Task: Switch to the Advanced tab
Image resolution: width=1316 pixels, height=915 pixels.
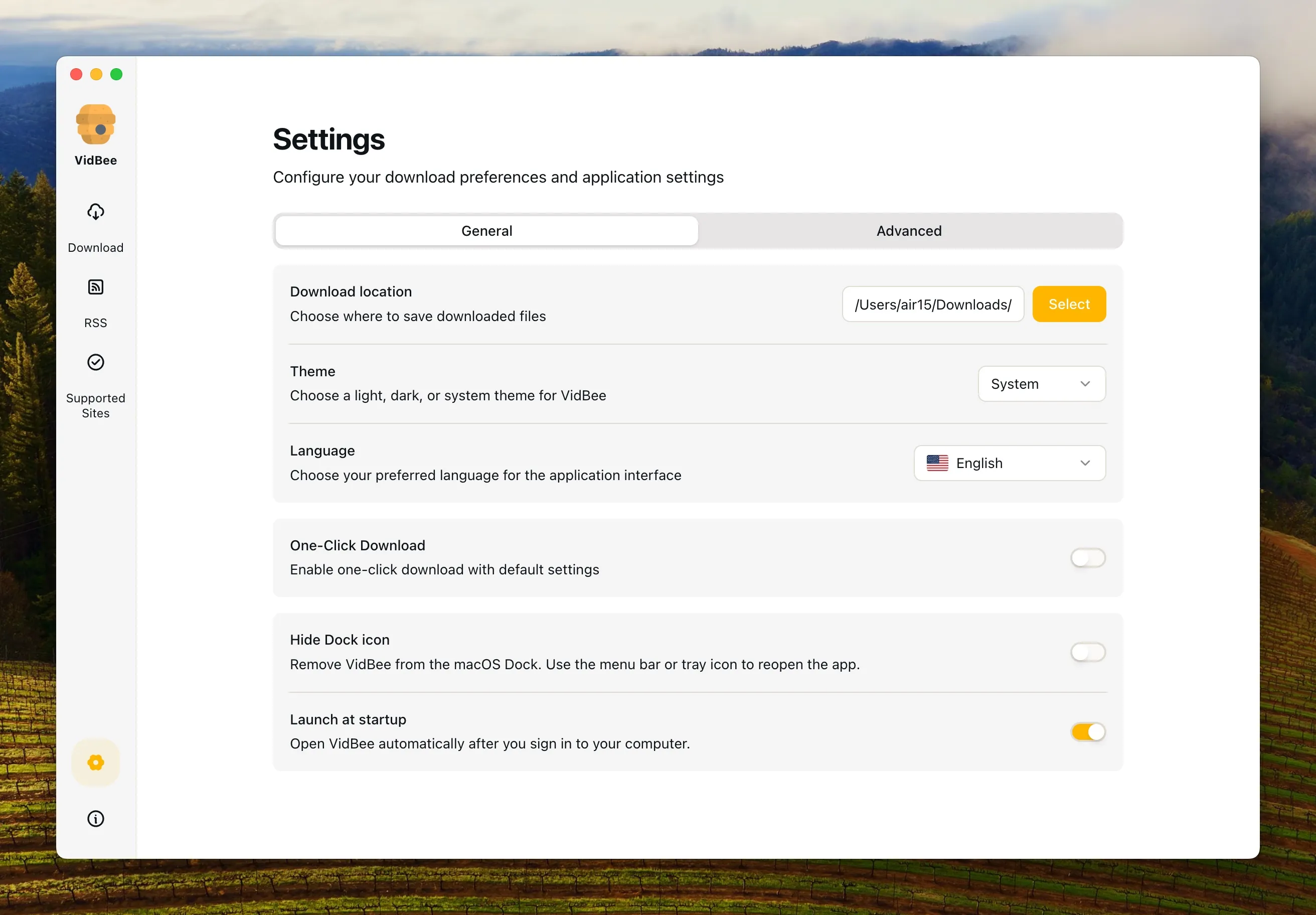Action: [x=908, y=230]
